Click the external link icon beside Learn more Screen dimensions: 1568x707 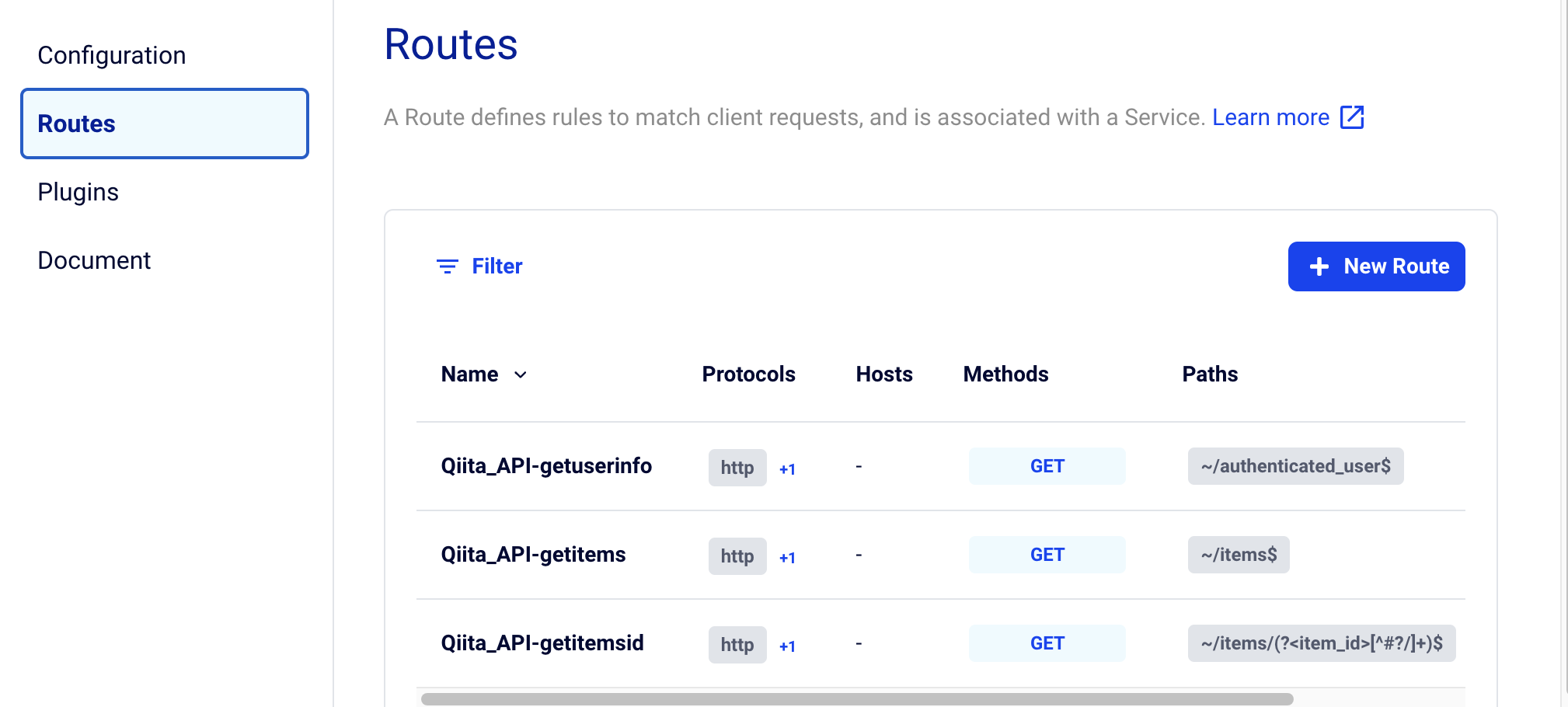1352,117
